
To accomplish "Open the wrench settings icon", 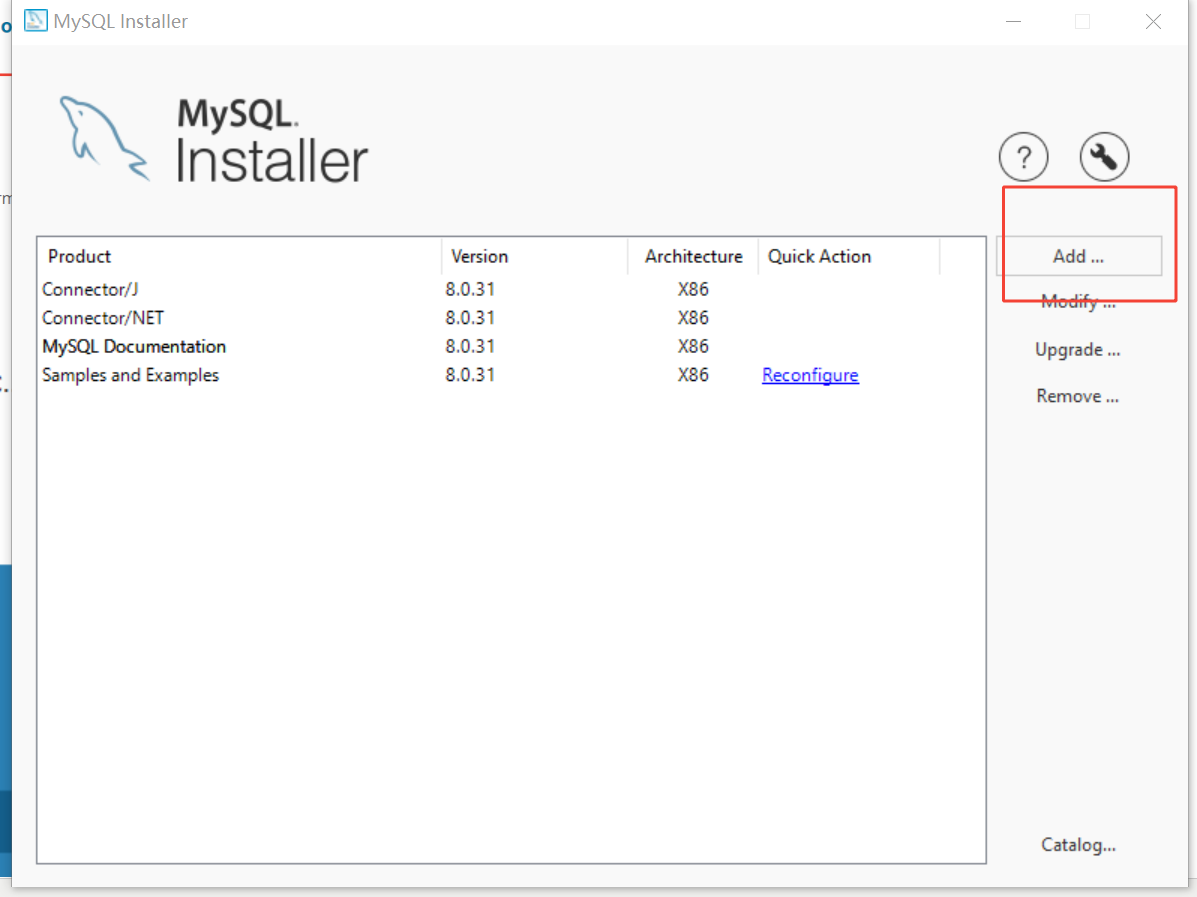I will tap(1104, 157).
